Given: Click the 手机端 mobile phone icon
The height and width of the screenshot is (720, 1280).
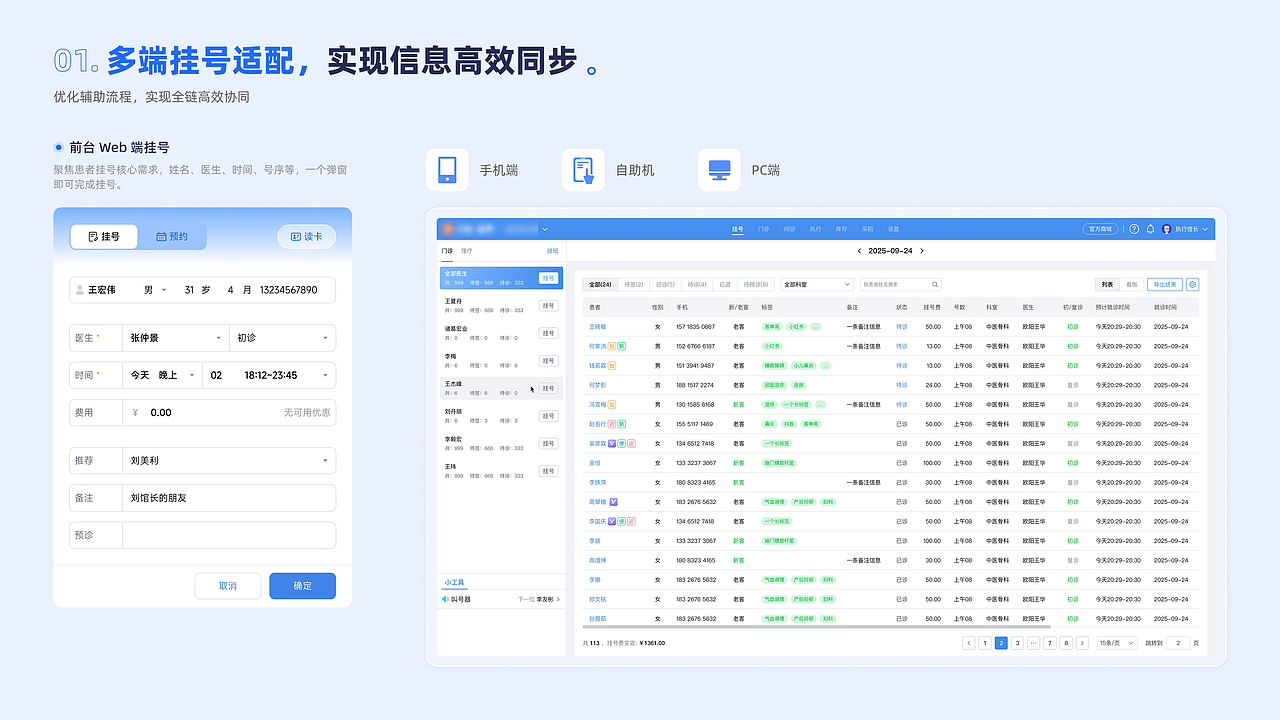Looking at the screenshot, I should tap(447, 169).
